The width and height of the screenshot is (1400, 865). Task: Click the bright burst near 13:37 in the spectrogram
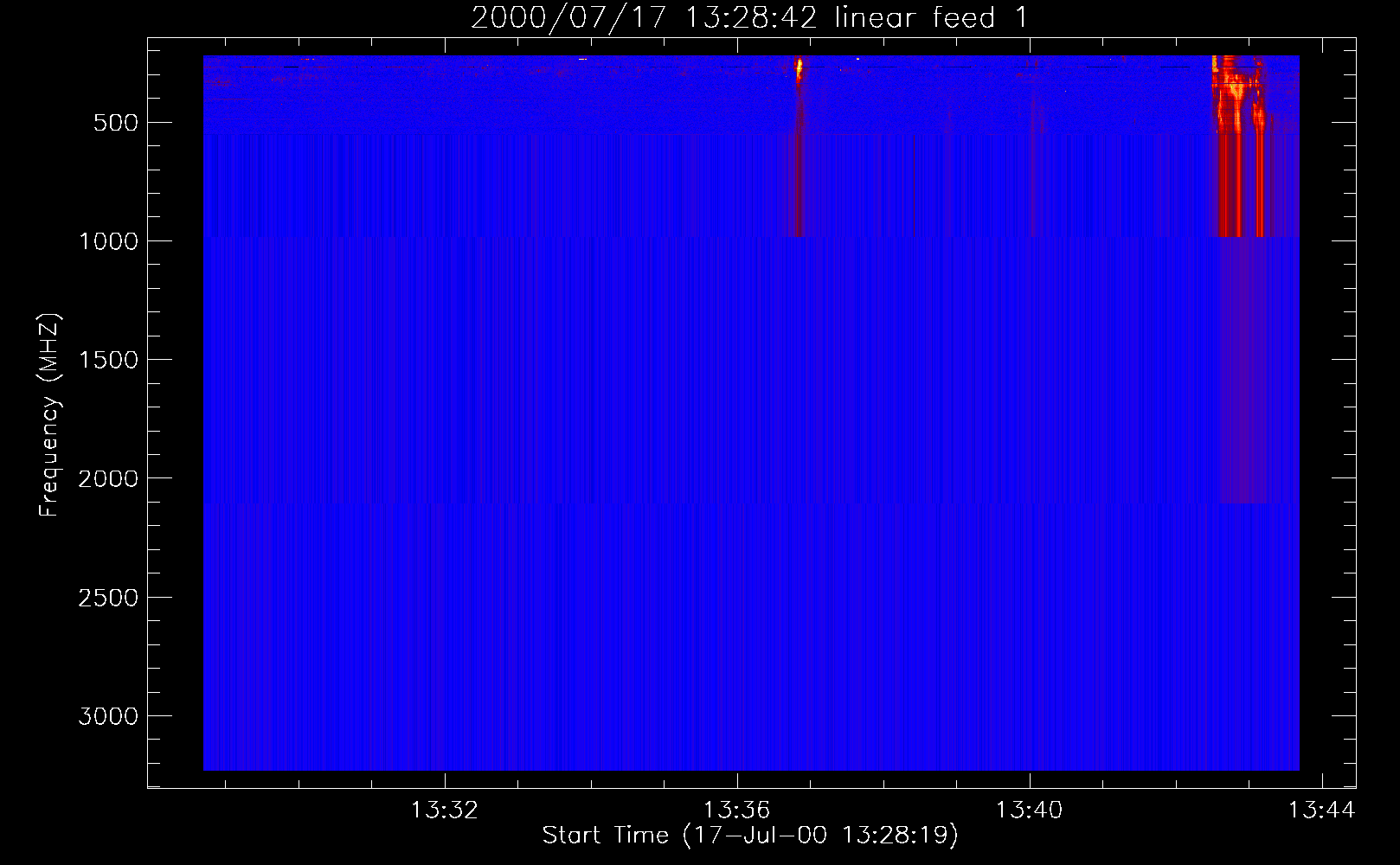tap(799, 69)
